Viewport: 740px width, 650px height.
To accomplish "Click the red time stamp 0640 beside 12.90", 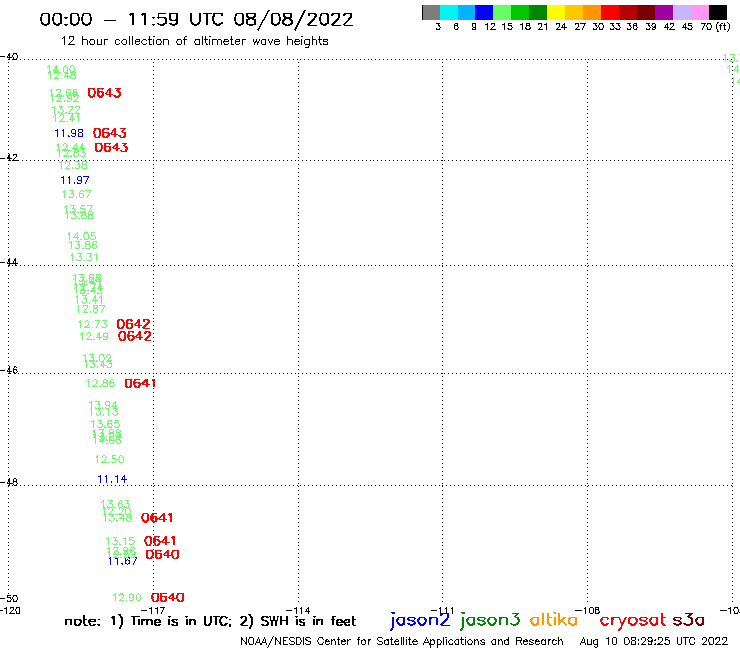I will 168,598.
